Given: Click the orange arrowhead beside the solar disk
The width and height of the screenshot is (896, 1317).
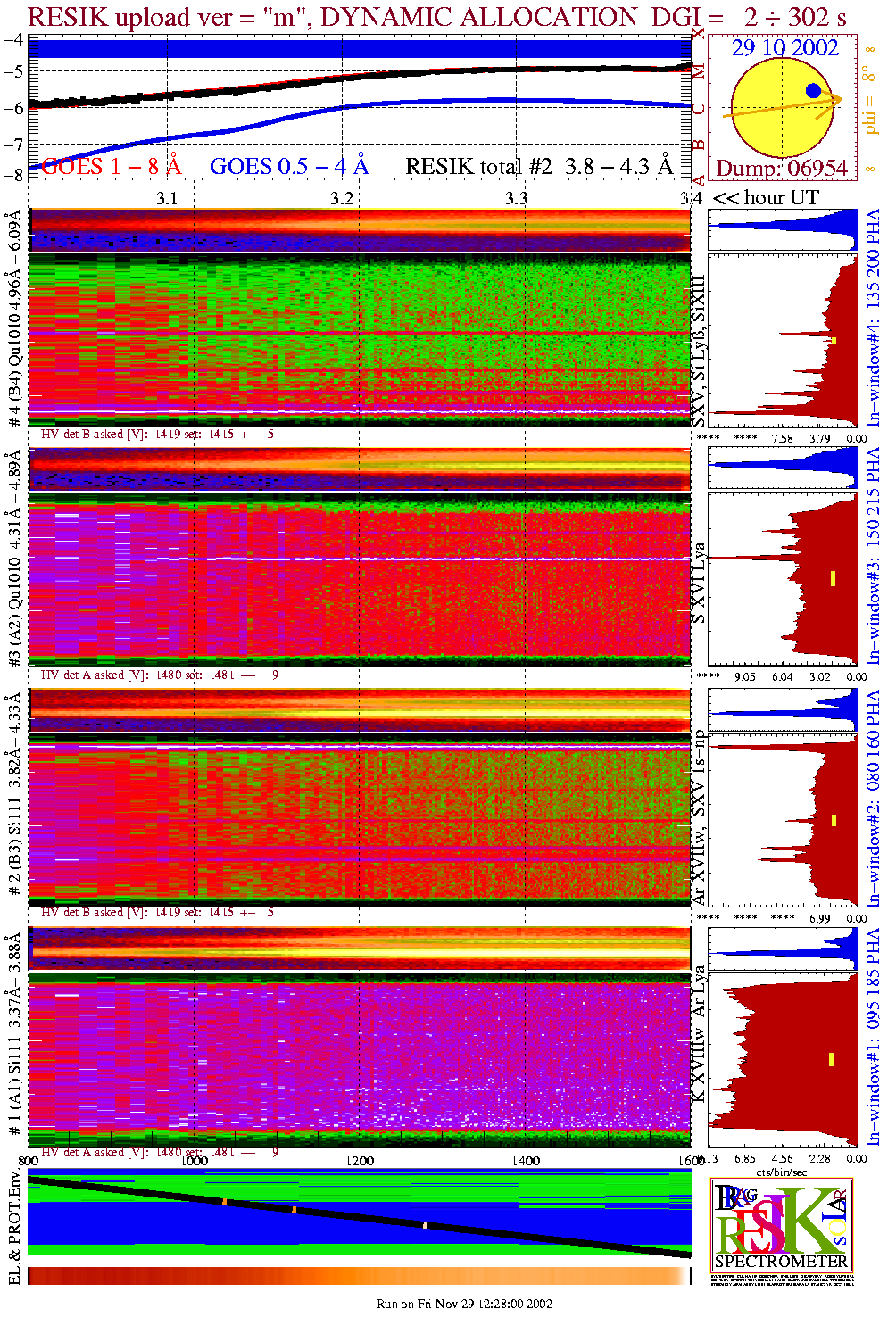Looking at the screenshot, I should 836,100.
